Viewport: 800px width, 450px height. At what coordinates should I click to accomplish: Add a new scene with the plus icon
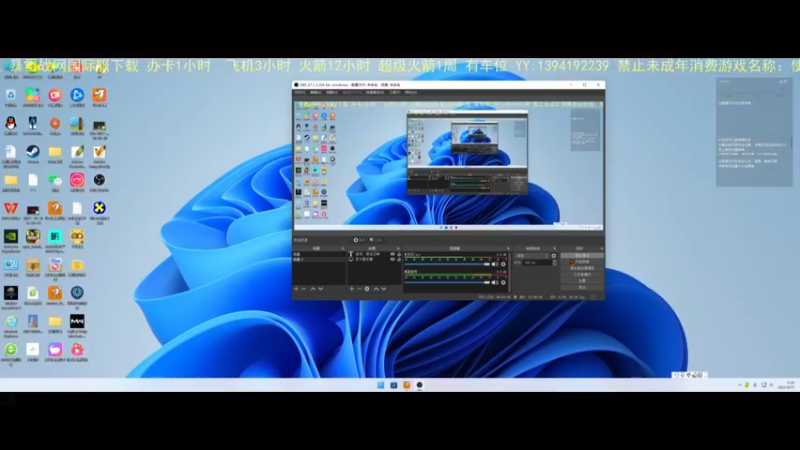[296, 289]
